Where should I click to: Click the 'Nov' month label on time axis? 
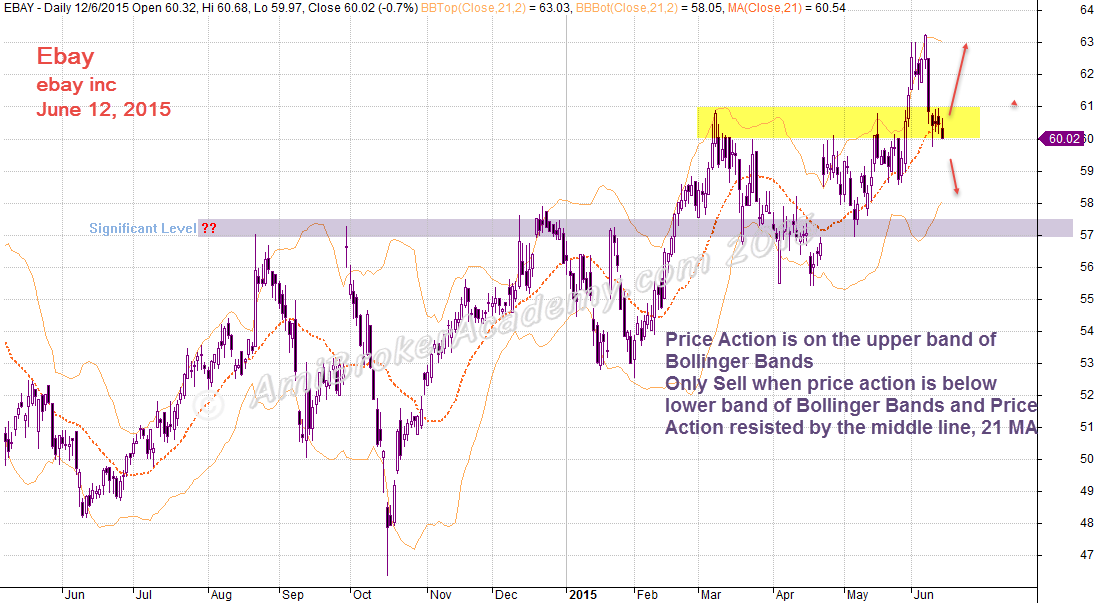[x=440, y=595]
